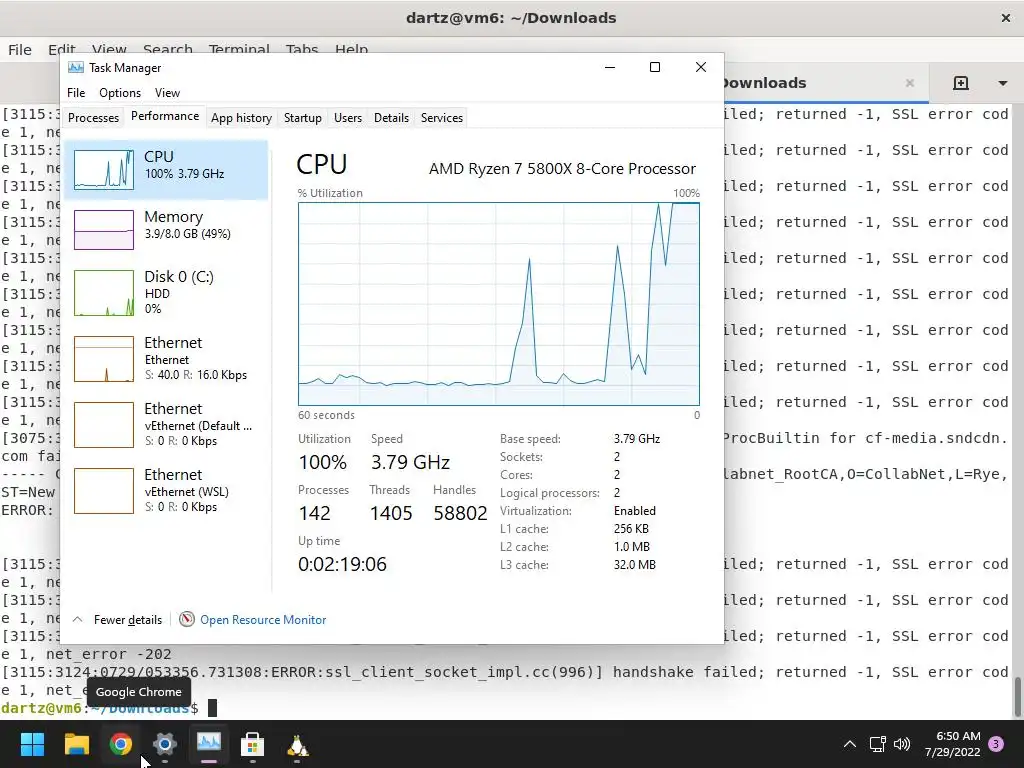Select the Disk 0 (C:) thumbnail graph
This screenshot has height=768, width=1024.
point(104,293)
